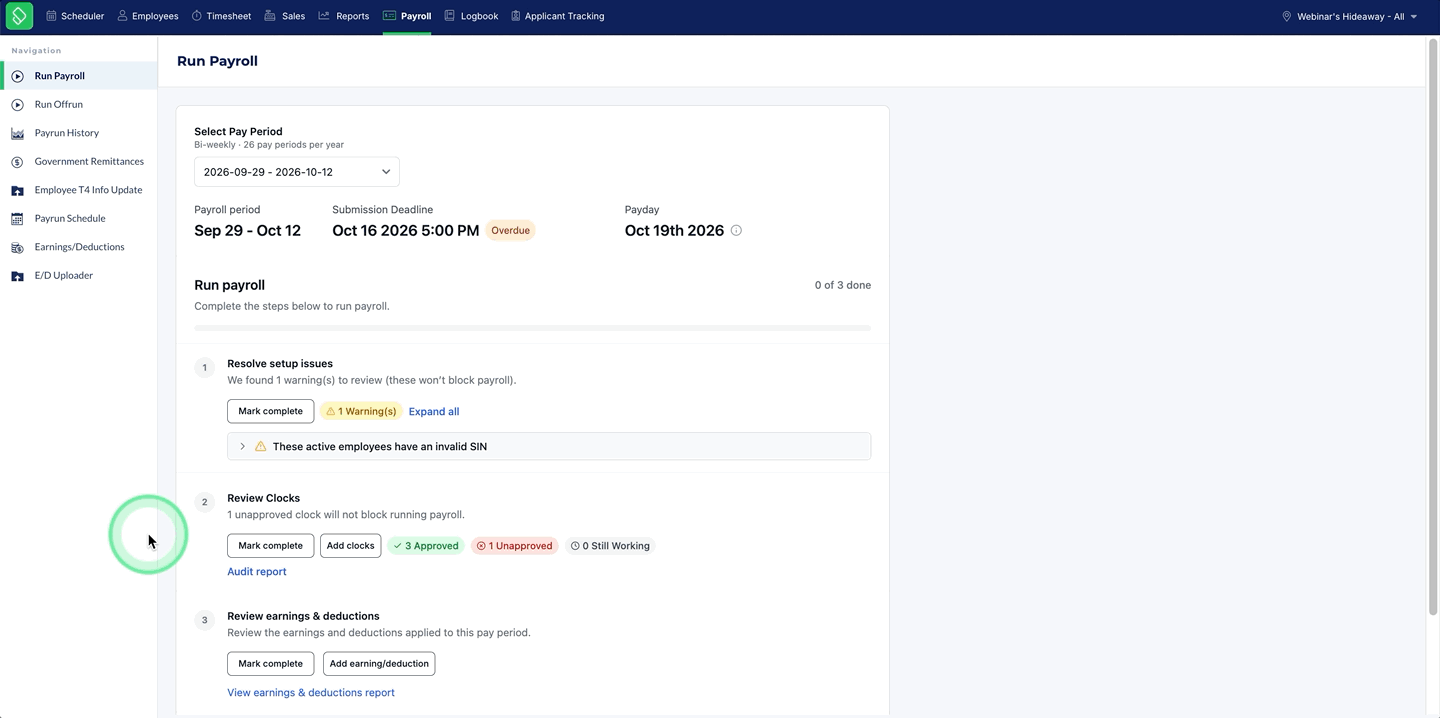Screen dimensions: 1440x718
Task: Click the '0 of 3 done' text
Action: (843, 285)
